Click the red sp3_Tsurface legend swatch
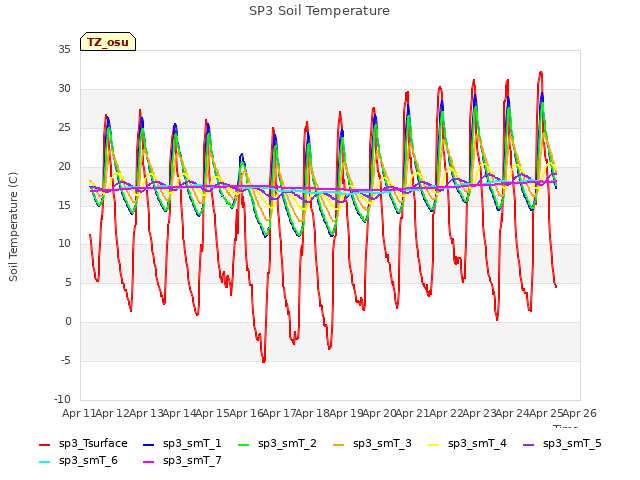 coord(44,444)
